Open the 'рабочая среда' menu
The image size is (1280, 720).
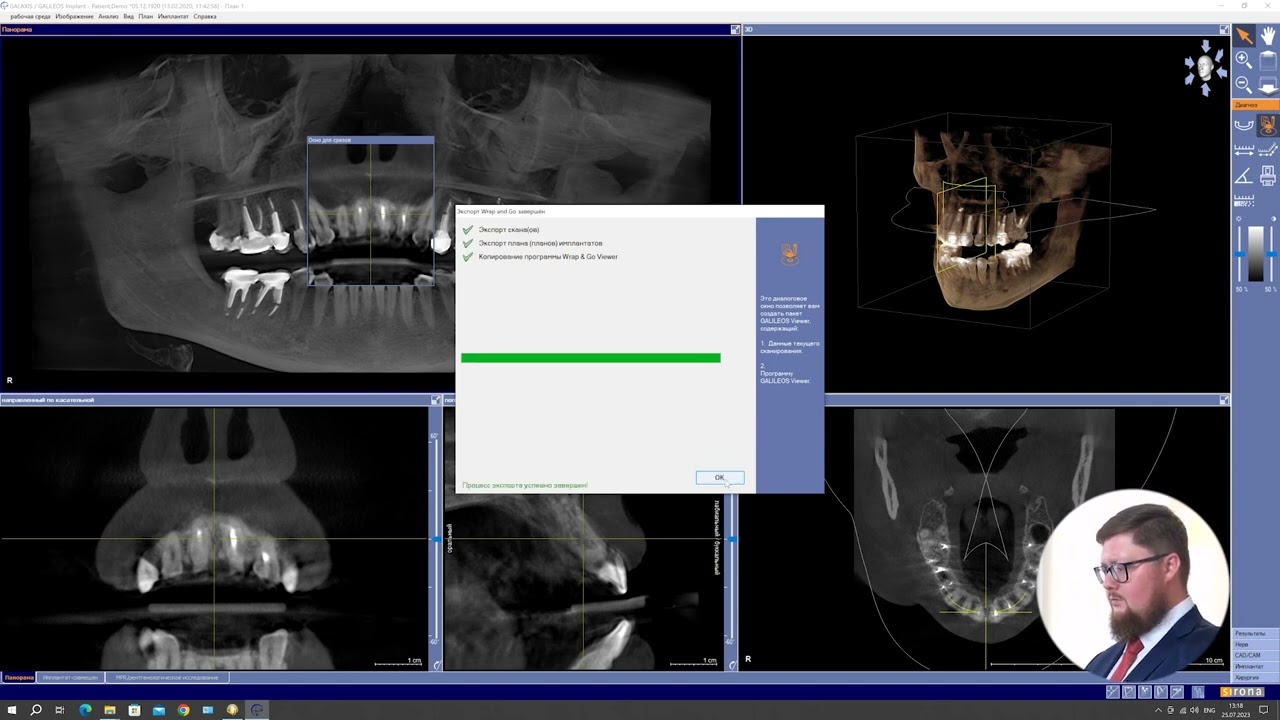click(30, 16)
